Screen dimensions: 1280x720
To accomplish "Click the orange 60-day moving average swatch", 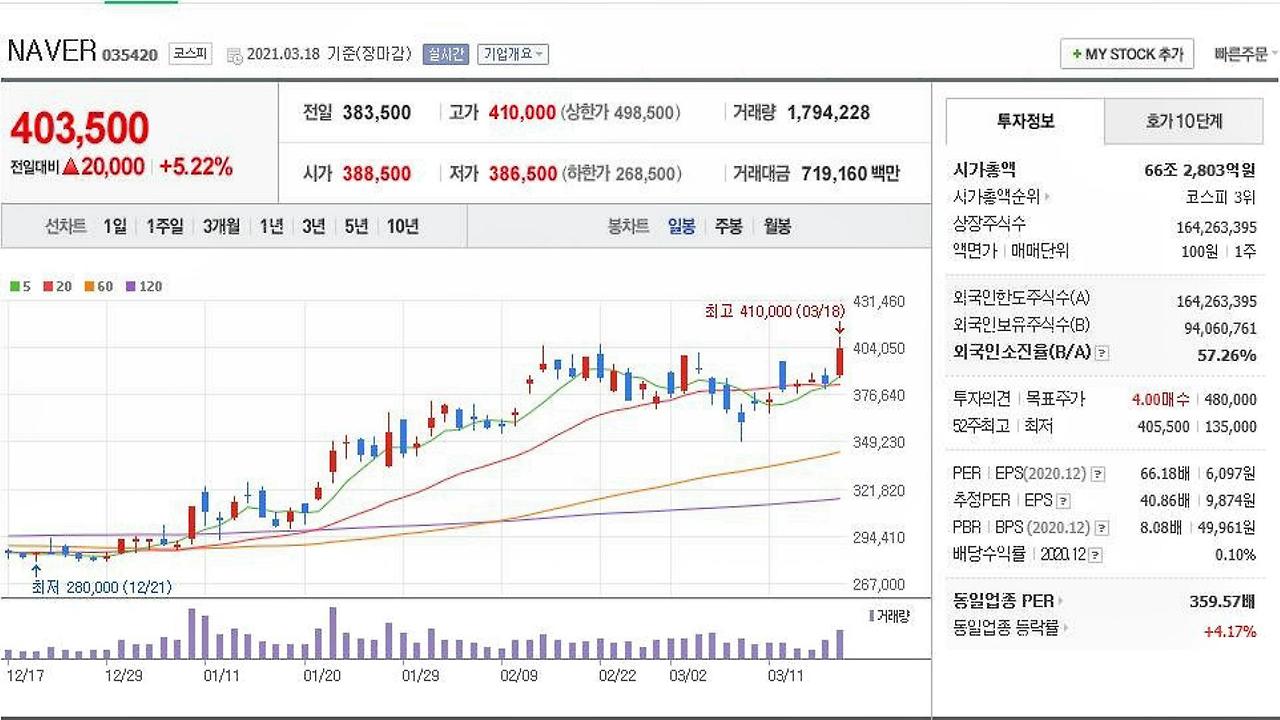I will 89,286.
